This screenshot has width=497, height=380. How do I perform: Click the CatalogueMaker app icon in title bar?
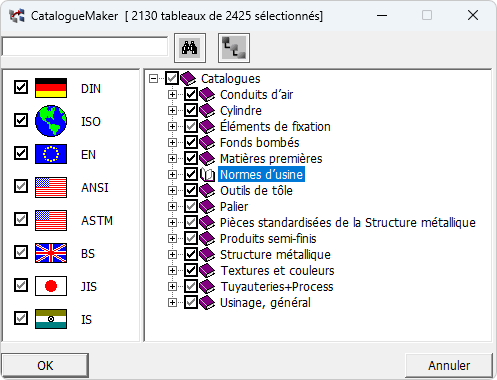coord(17,16)
